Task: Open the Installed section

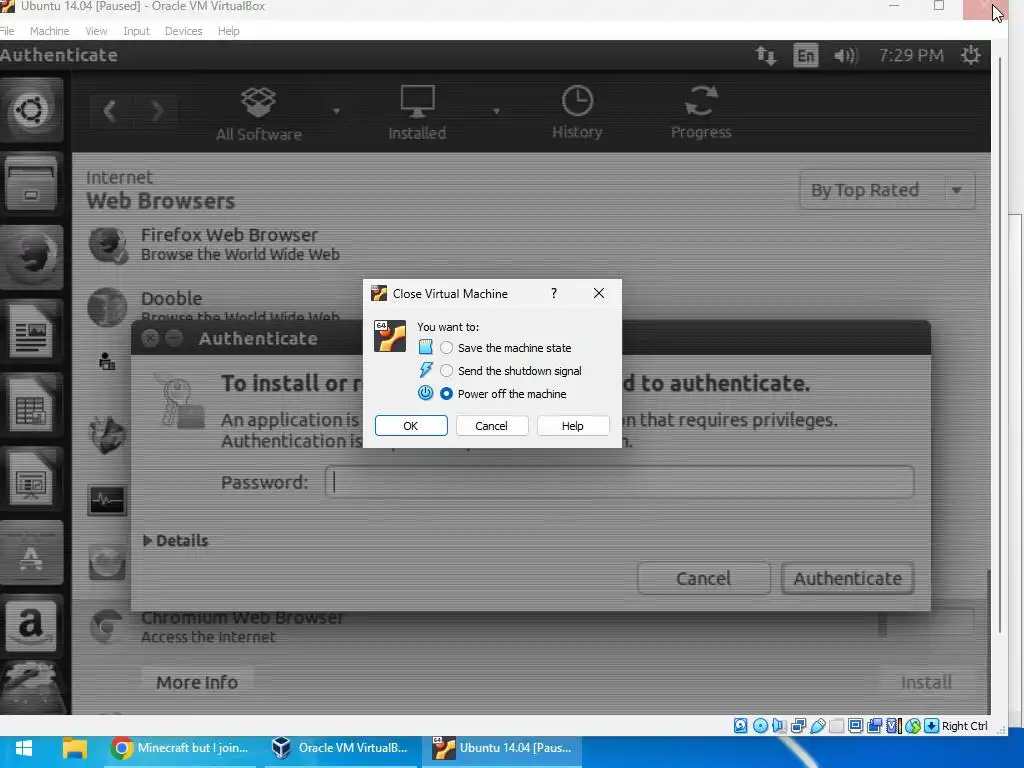Action: (417, 113)
